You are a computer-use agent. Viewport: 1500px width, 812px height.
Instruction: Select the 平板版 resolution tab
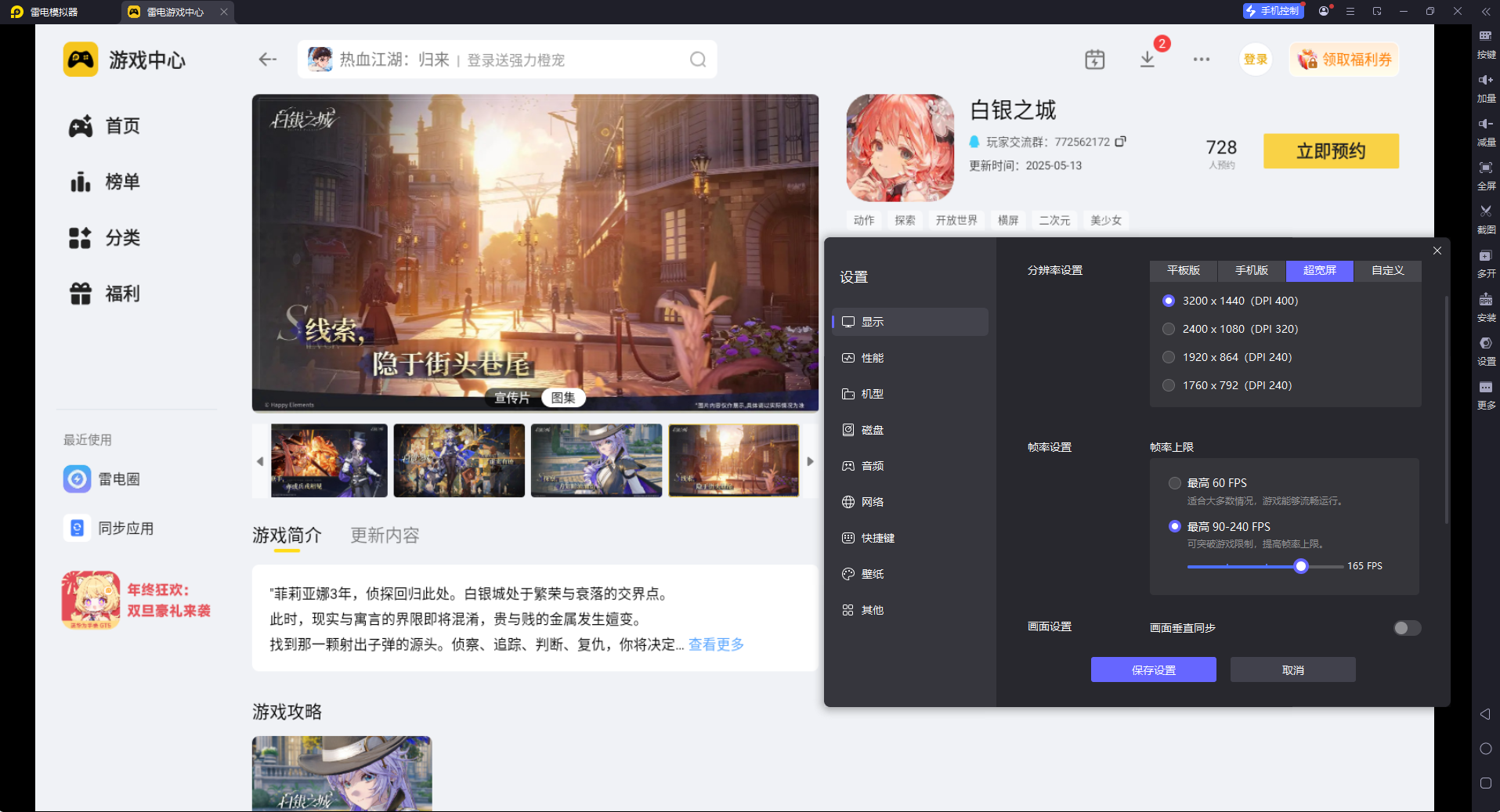1184,270
